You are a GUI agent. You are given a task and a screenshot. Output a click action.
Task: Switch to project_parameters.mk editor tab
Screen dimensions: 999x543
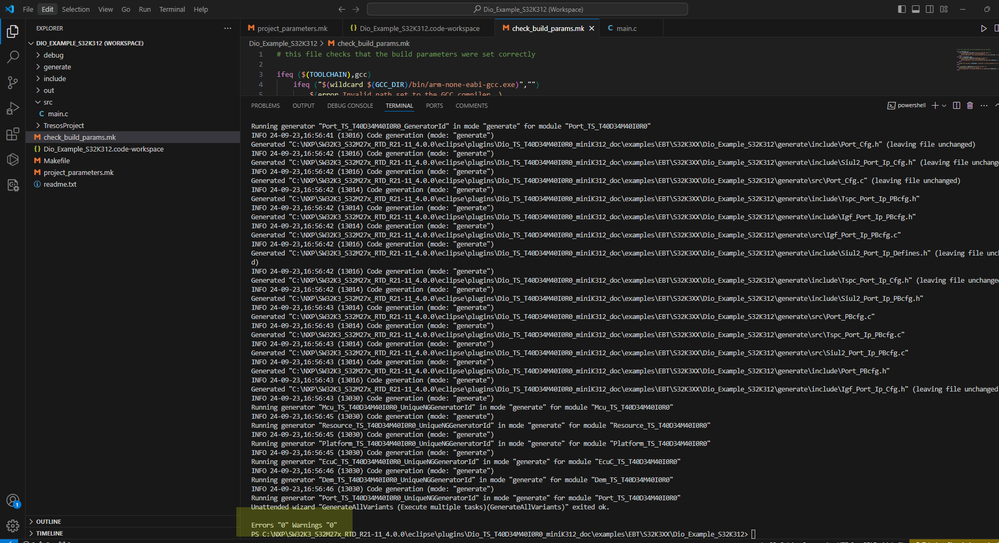pos(292,28)
